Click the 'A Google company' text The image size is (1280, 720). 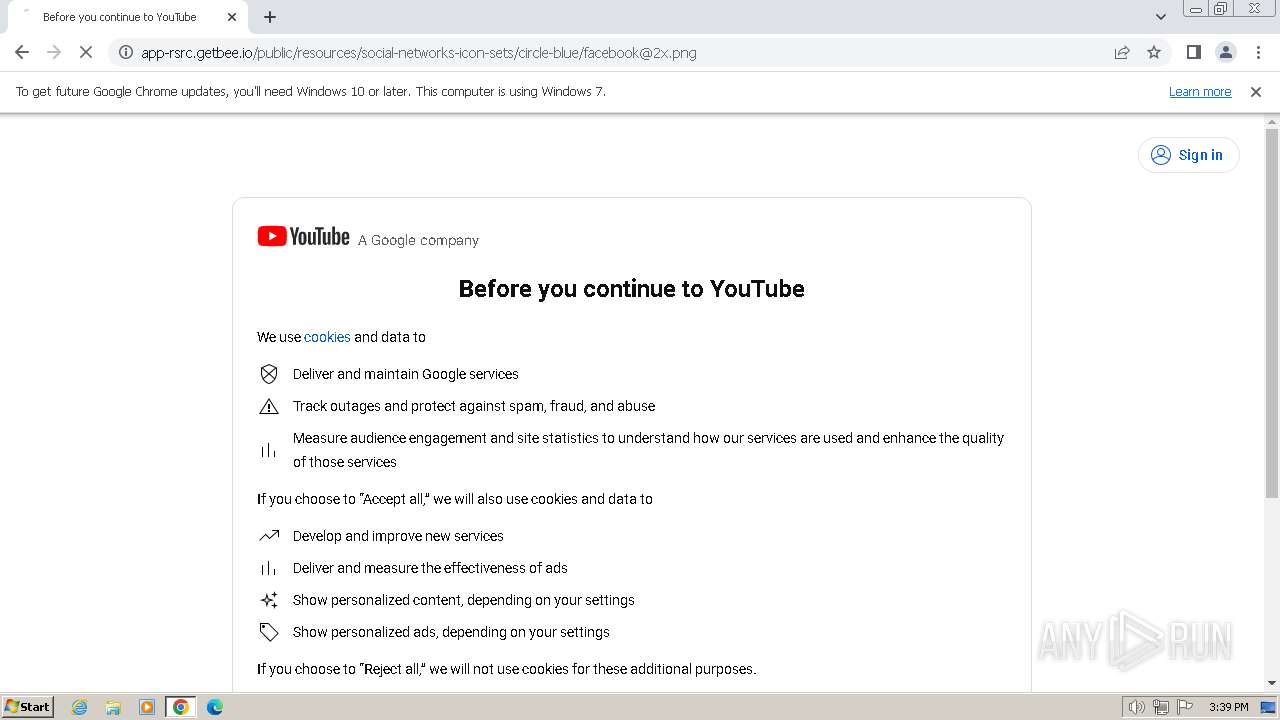[x=418, y=240]
